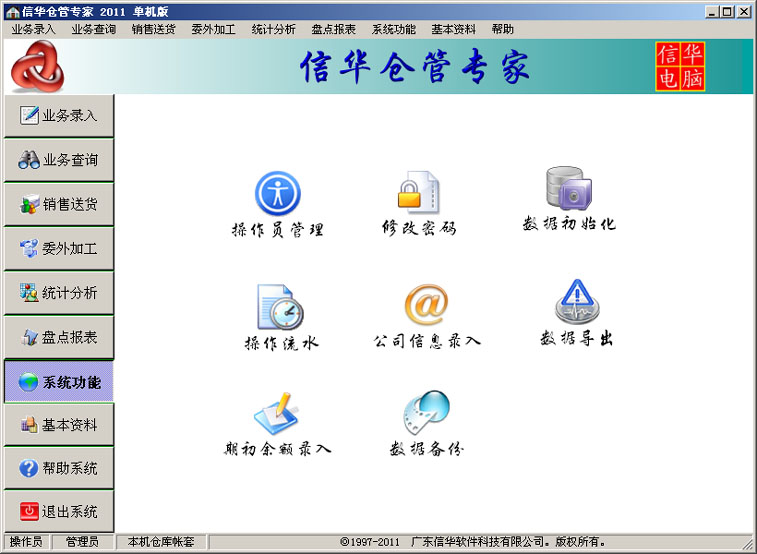Open the 销售送货 menu
Screen dimensions: 757x554
[x=154, y=29]
